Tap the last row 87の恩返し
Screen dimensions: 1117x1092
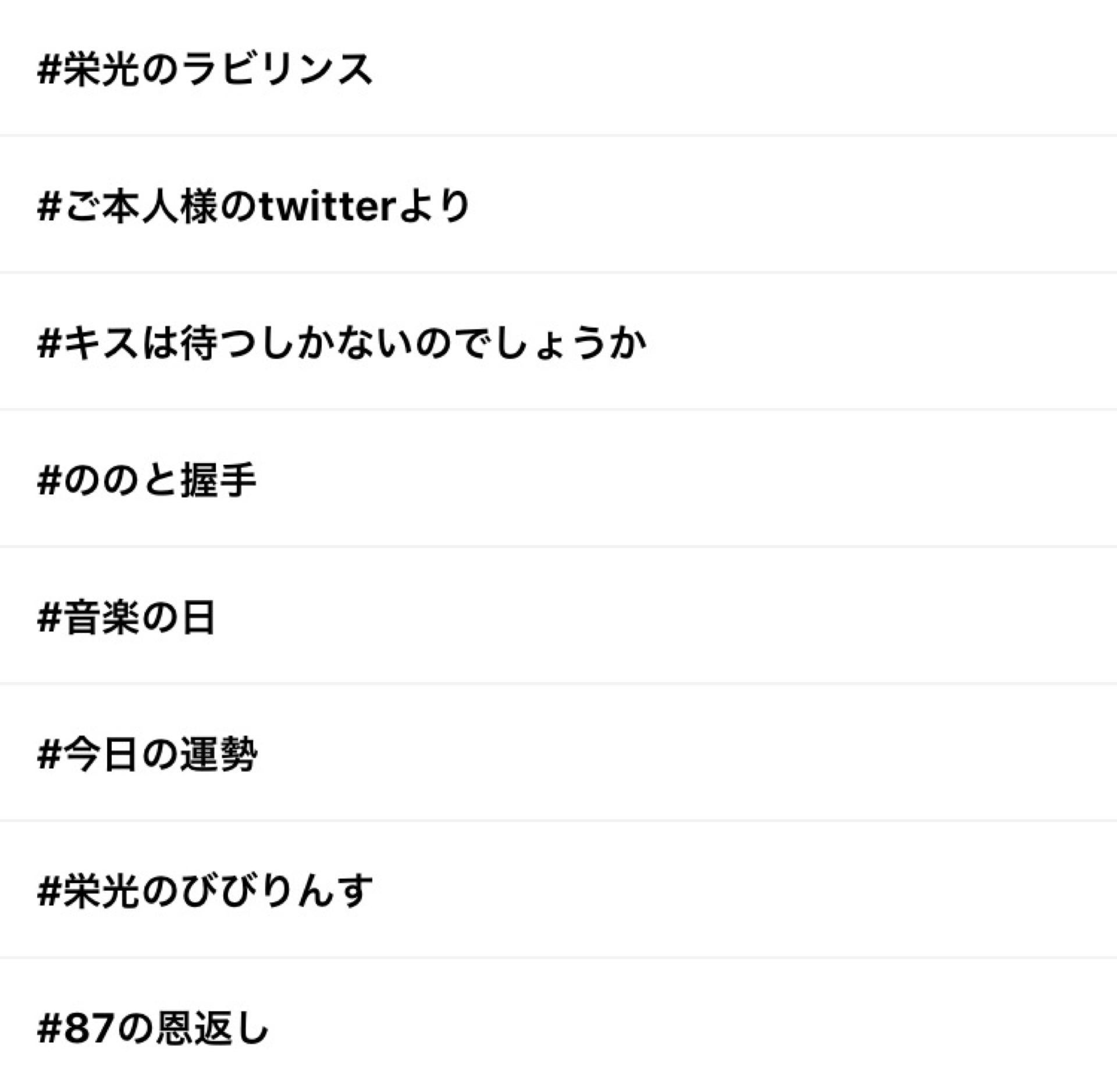click(152, 1028)
